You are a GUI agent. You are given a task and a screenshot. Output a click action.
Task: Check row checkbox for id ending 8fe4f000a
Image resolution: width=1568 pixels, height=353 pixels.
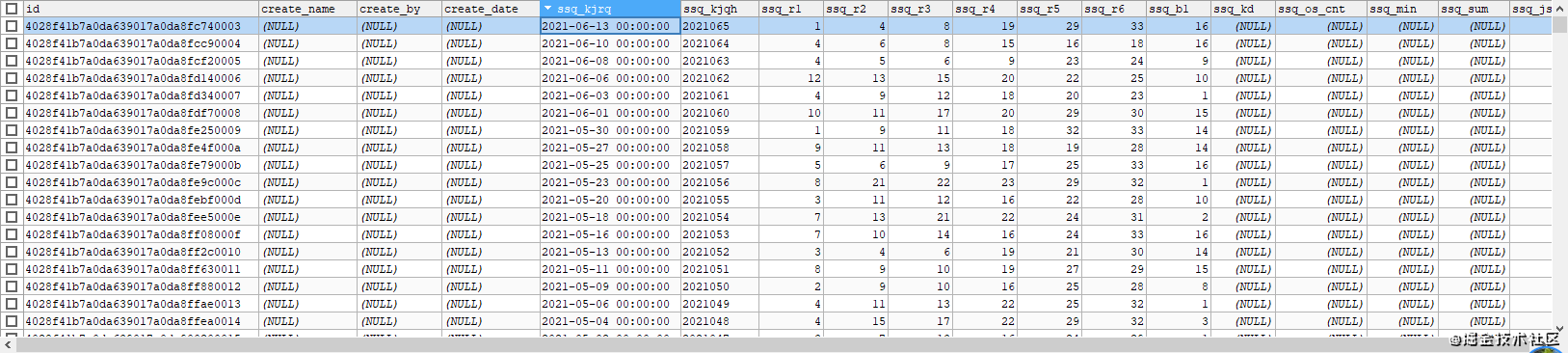tap(12, 148)
